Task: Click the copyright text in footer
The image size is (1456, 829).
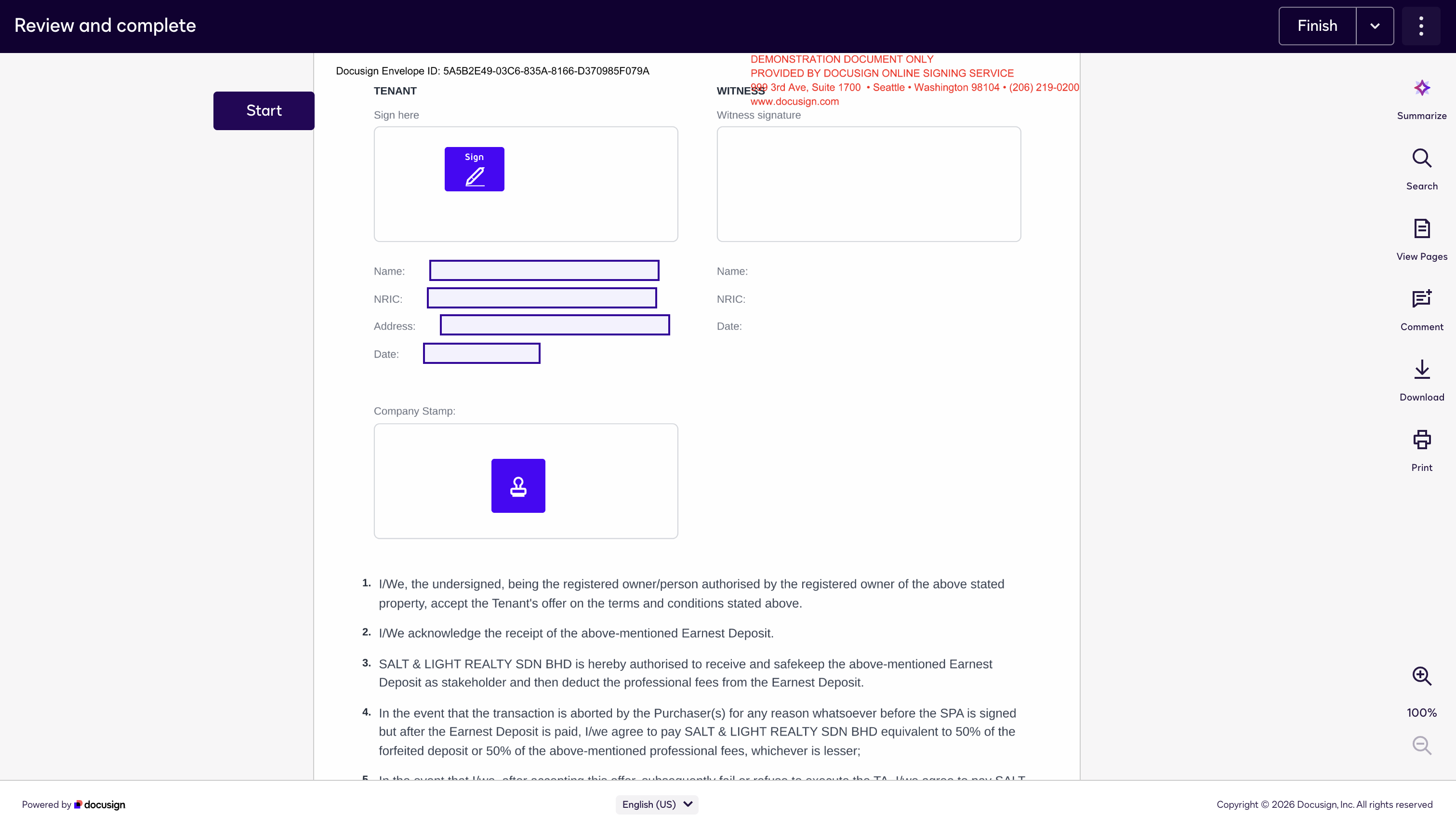Action: (1324, 804)
